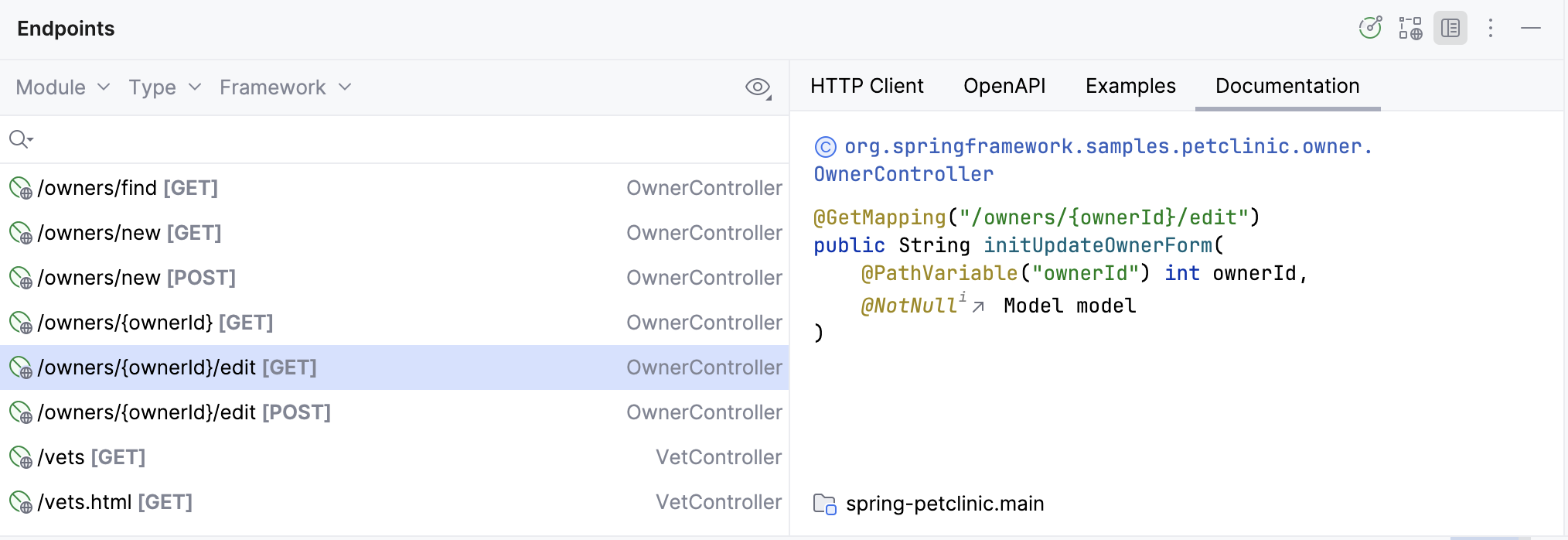This screenshot has width=1568, height=540.
Task: Minimize the Endpoints tool window
Action: click(1531, 29)
